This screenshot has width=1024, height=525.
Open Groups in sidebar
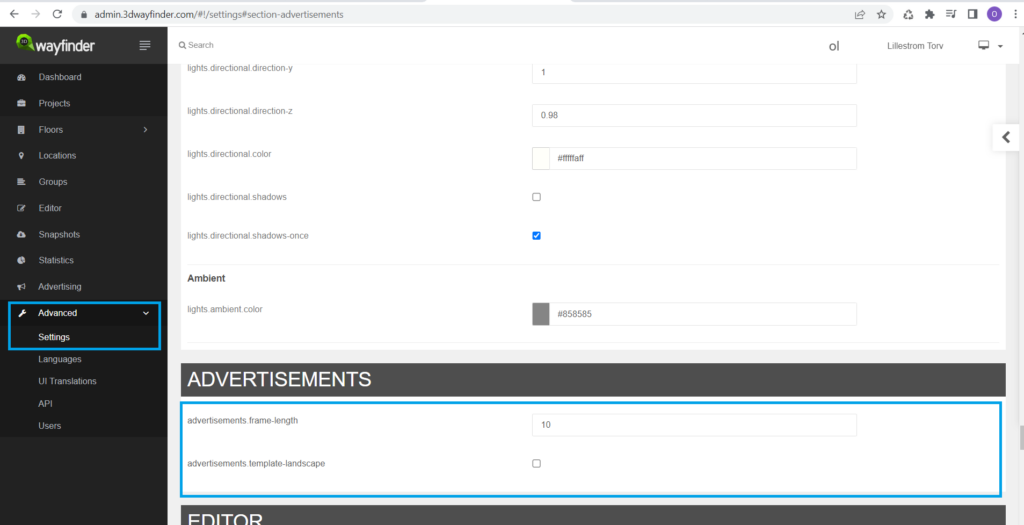tap(53, 182)
